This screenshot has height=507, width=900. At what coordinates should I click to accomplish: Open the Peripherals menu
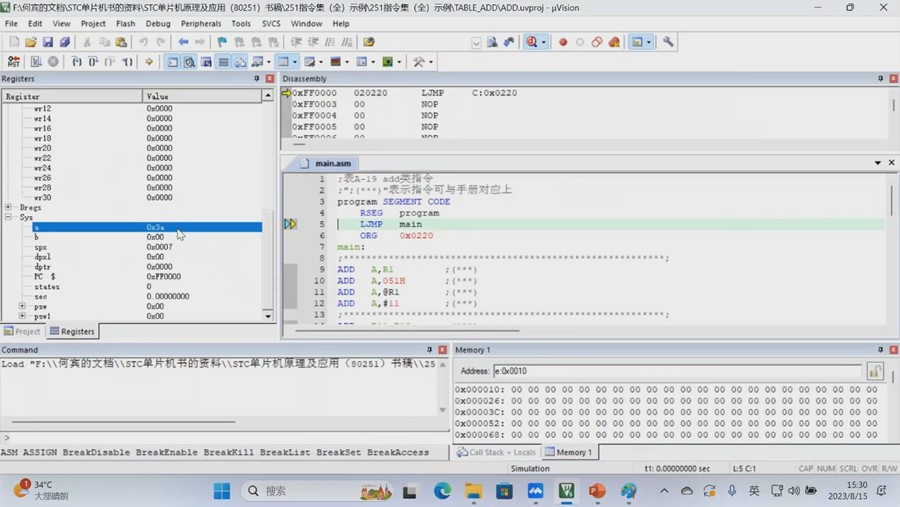point(201,23)
